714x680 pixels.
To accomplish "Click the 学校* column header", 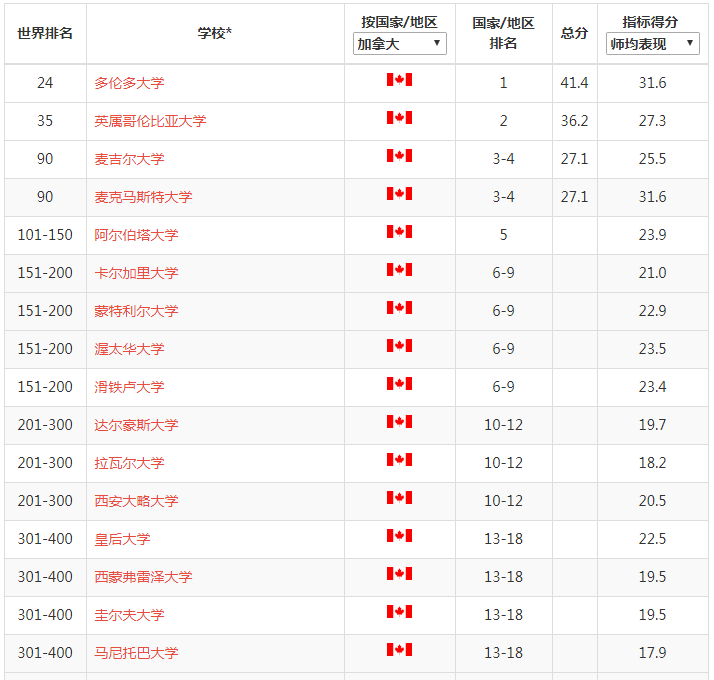I will click(214, 33).
